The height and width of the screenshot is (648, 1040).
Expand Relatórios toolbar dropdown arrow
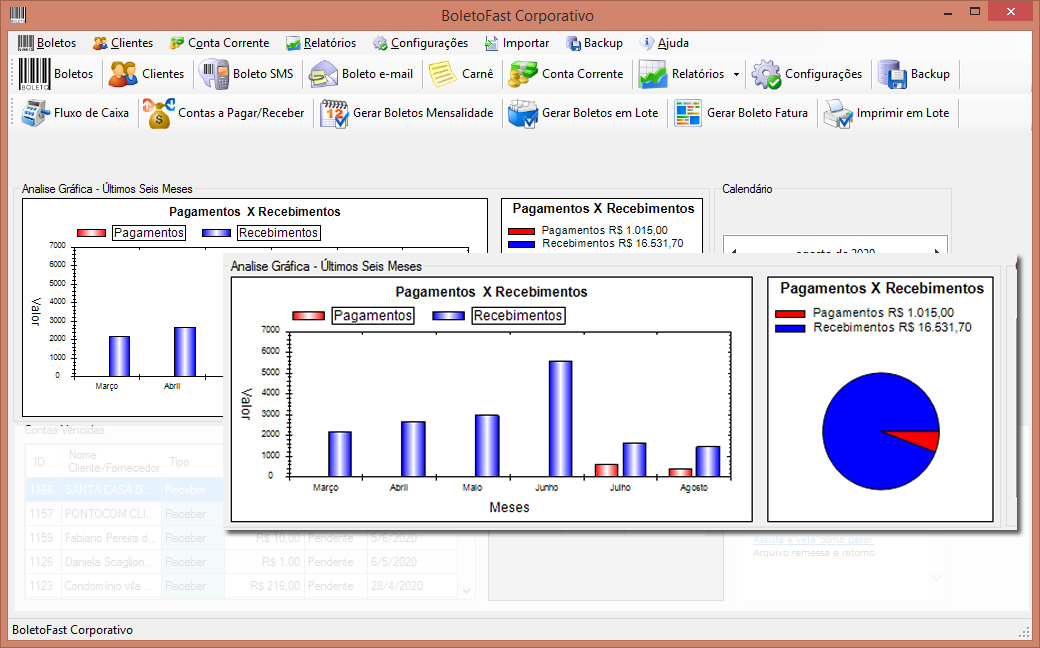[736, 74]
